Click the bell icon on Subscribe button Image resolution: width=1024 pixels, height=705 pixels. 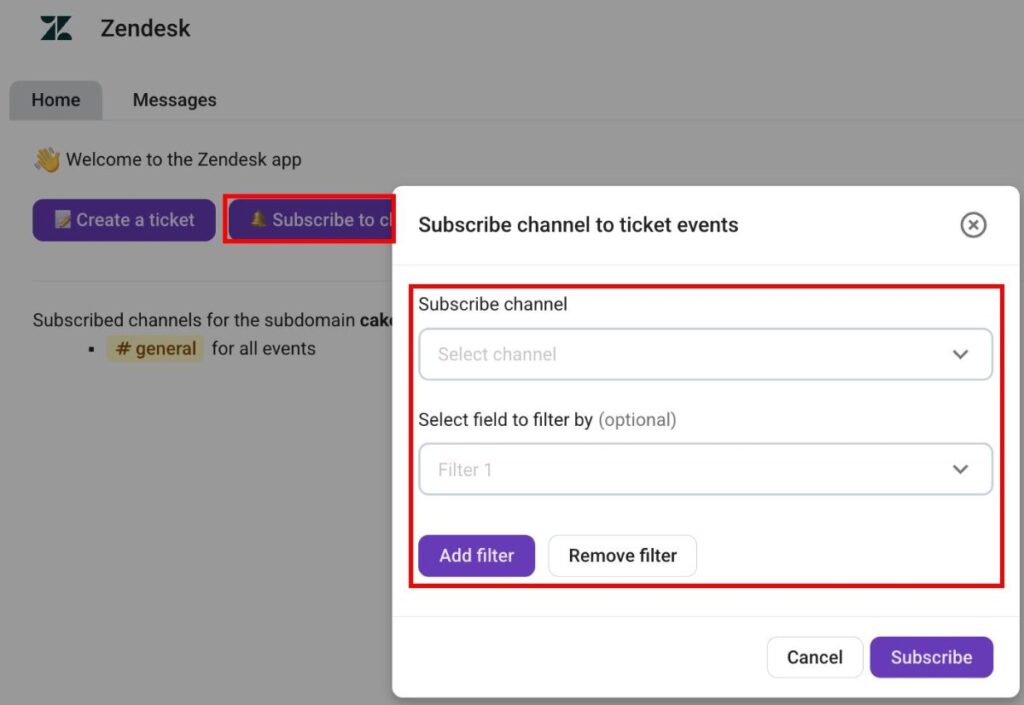click(x=258, y=220)
